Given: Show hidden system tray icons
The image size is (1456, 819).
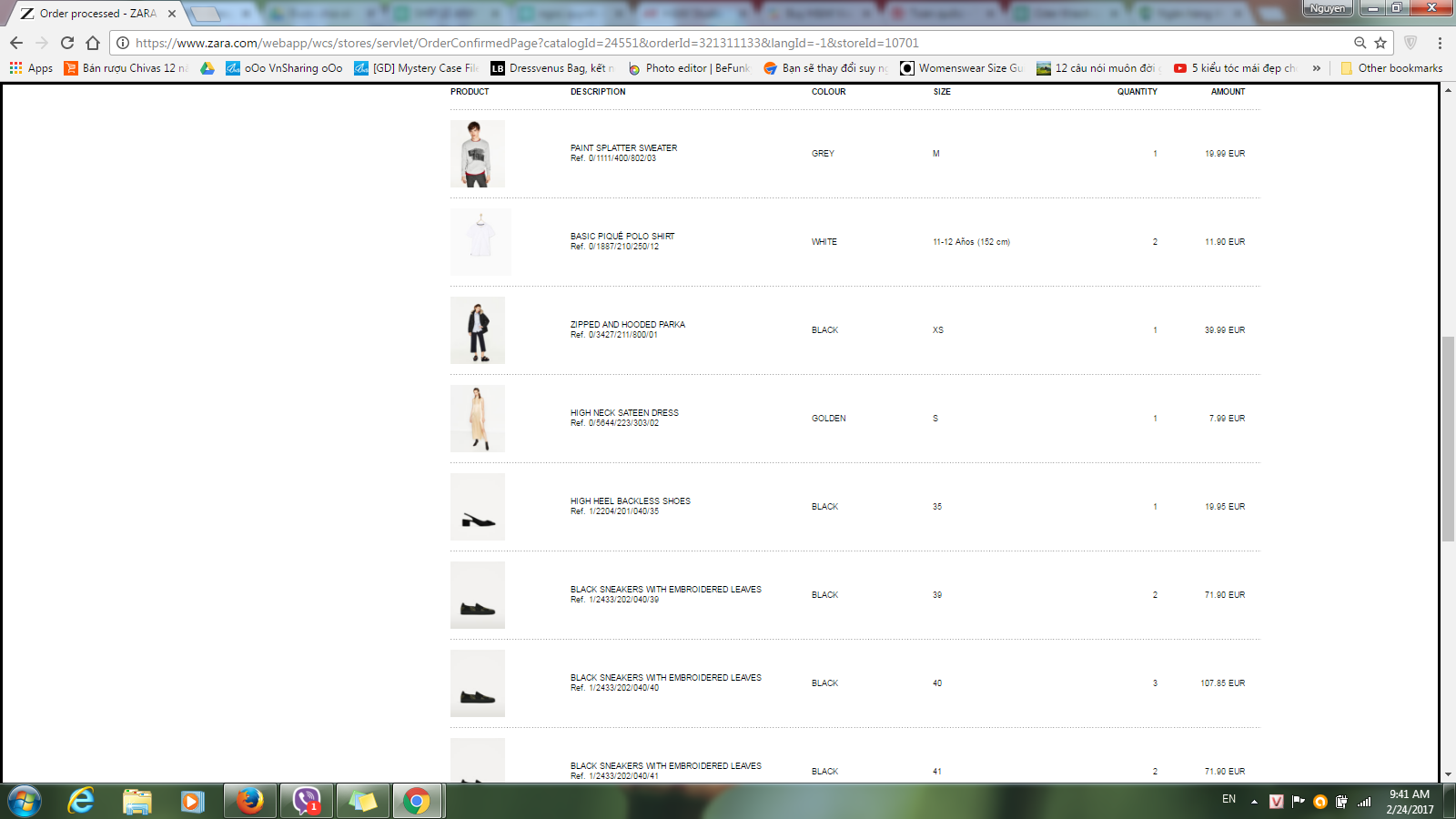Looking at the screenshot, I should pos(1254,801).
